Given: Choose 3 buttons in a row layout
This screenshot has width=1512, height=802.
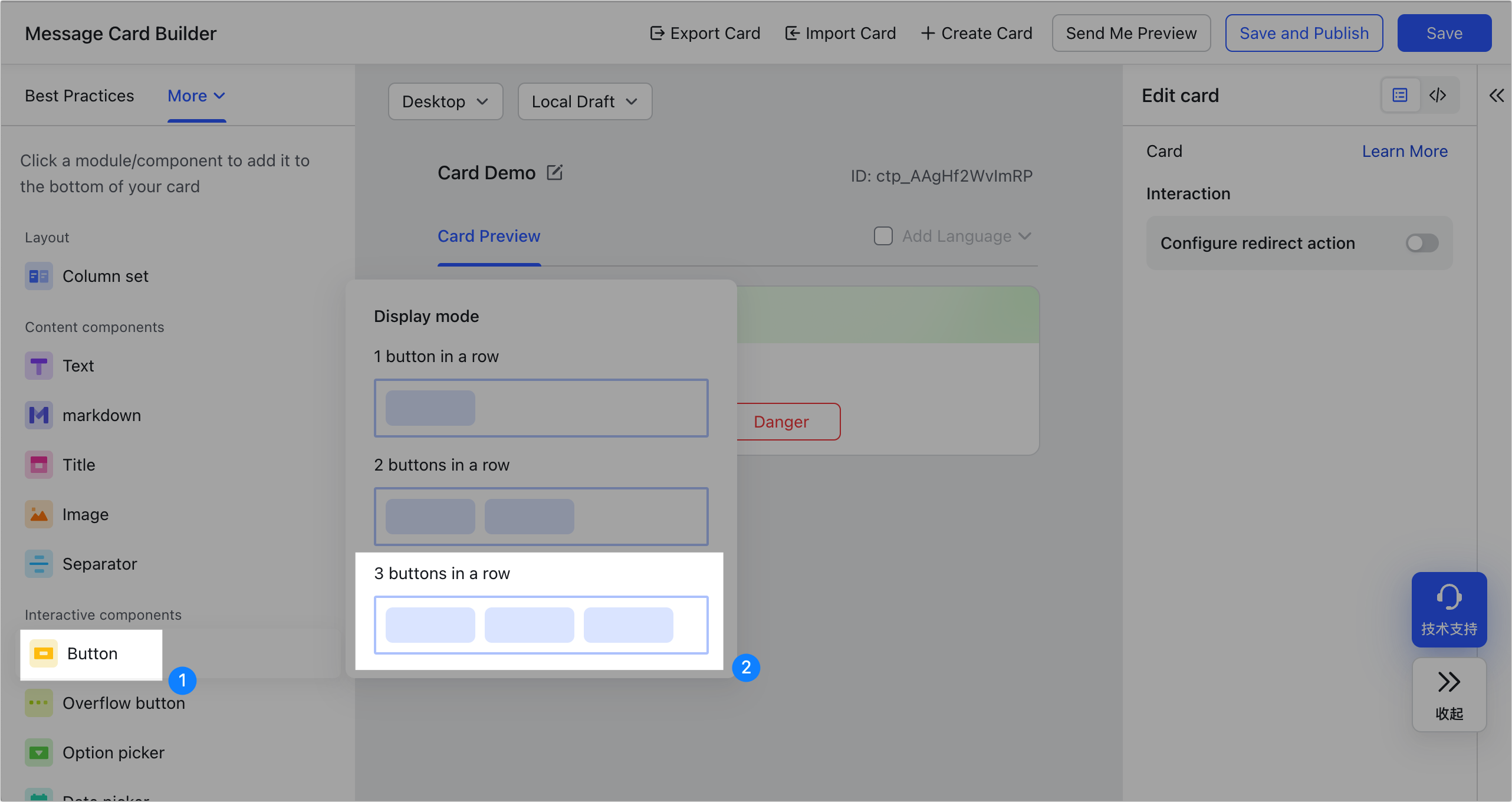Looking at the screenshot, I should [x=541, y=624].
